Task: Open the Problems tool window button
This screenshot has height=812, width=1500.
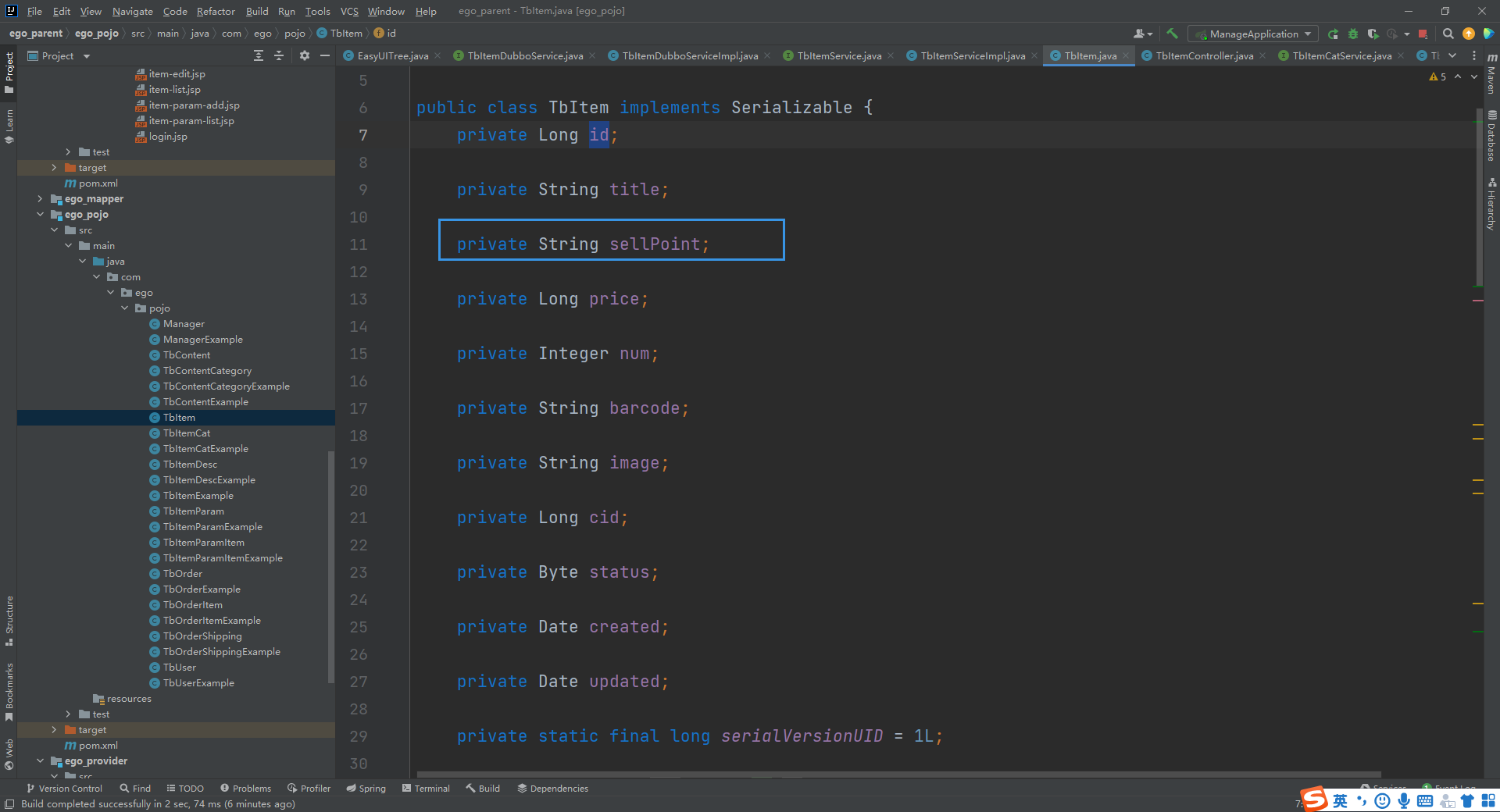Action: [245, 788]
